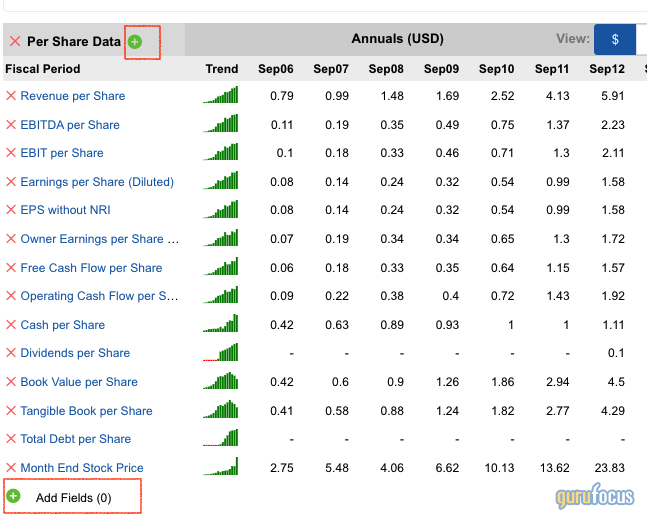Open Earnings per Share (Diluted) link

coord(97,182)
